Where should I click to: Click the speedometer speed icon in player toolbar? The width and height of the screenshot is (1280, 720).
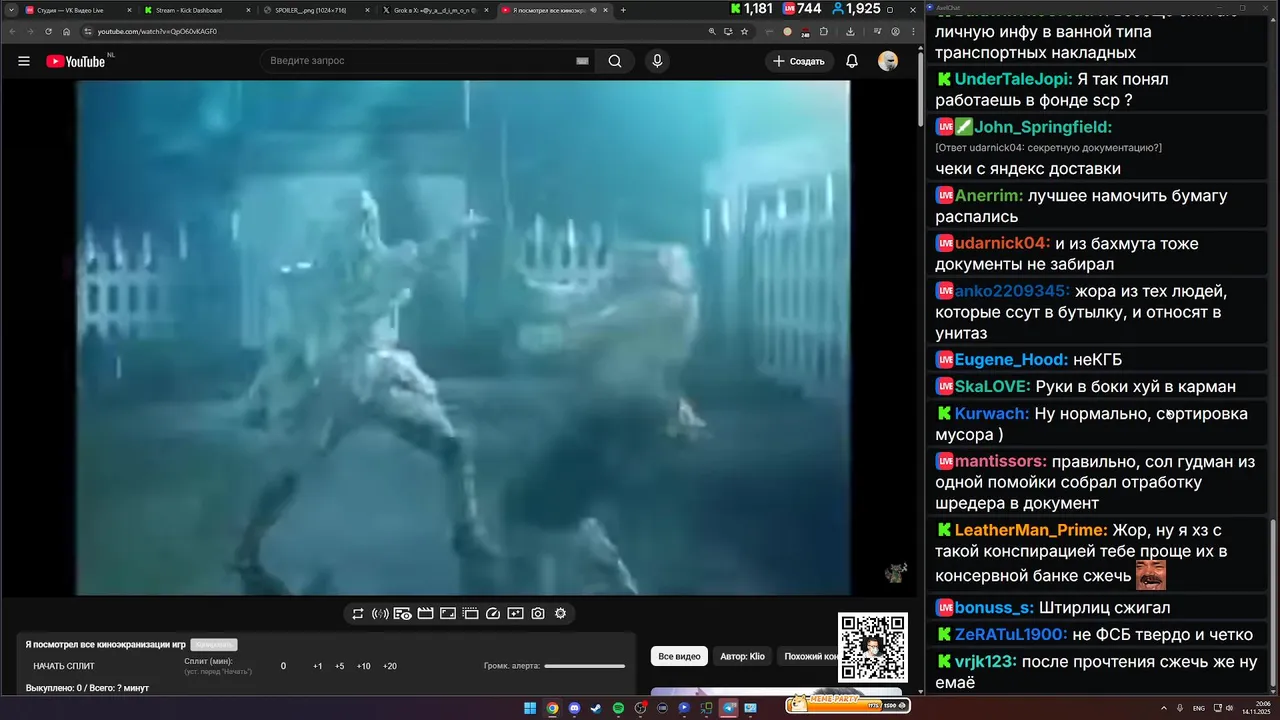tap(493, 614)
